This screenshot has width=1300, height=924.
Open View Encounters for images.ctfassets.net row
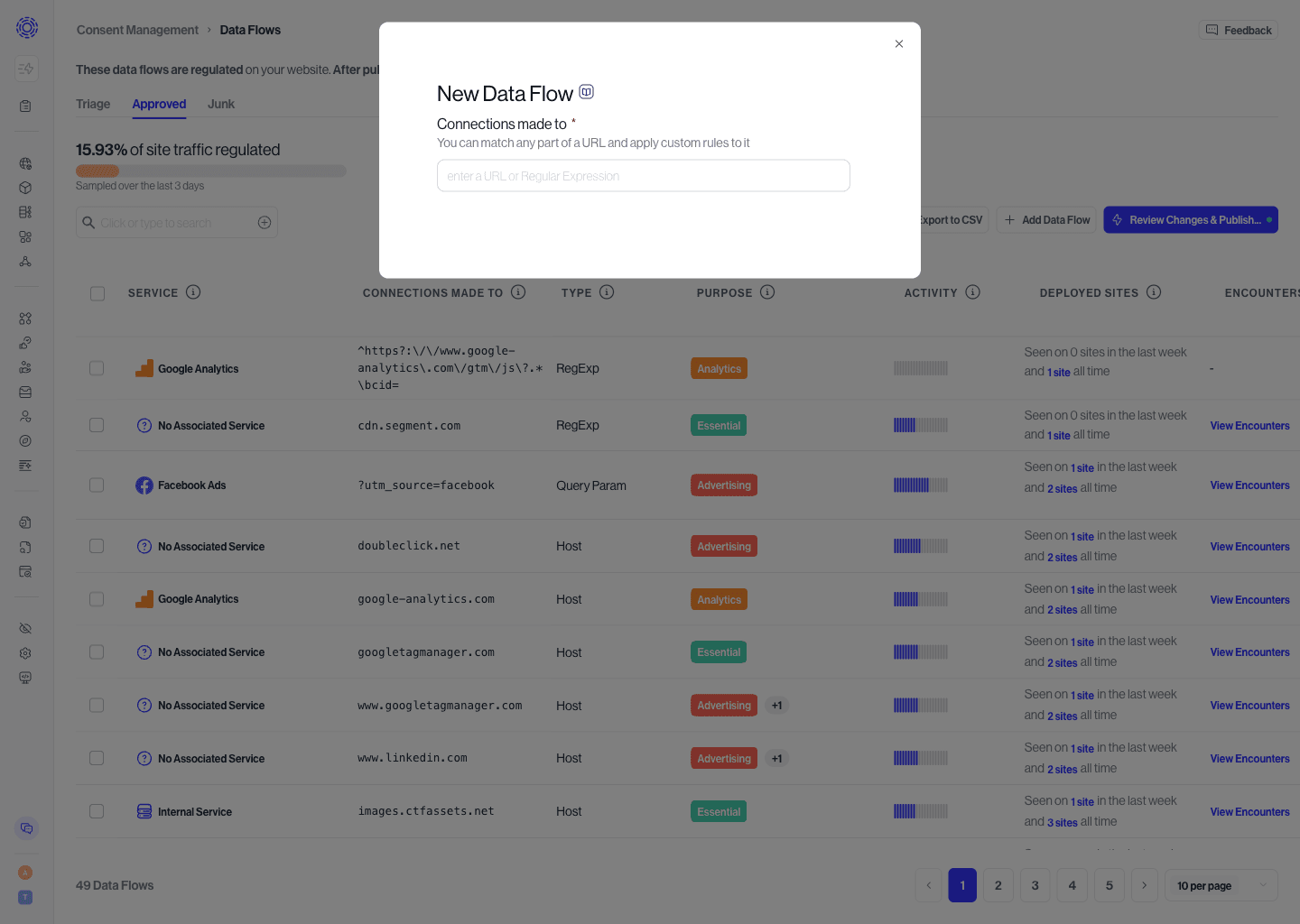coord(1249,812)
